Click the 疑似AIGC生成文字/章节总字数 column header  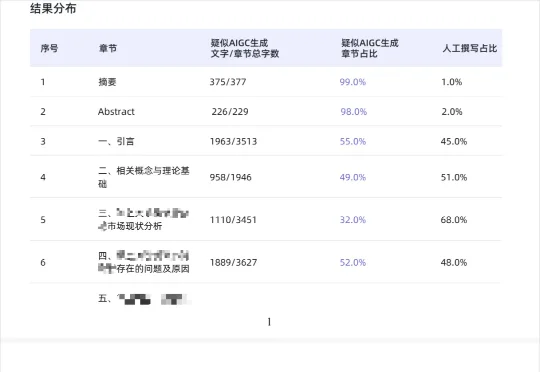coord(245,48)
